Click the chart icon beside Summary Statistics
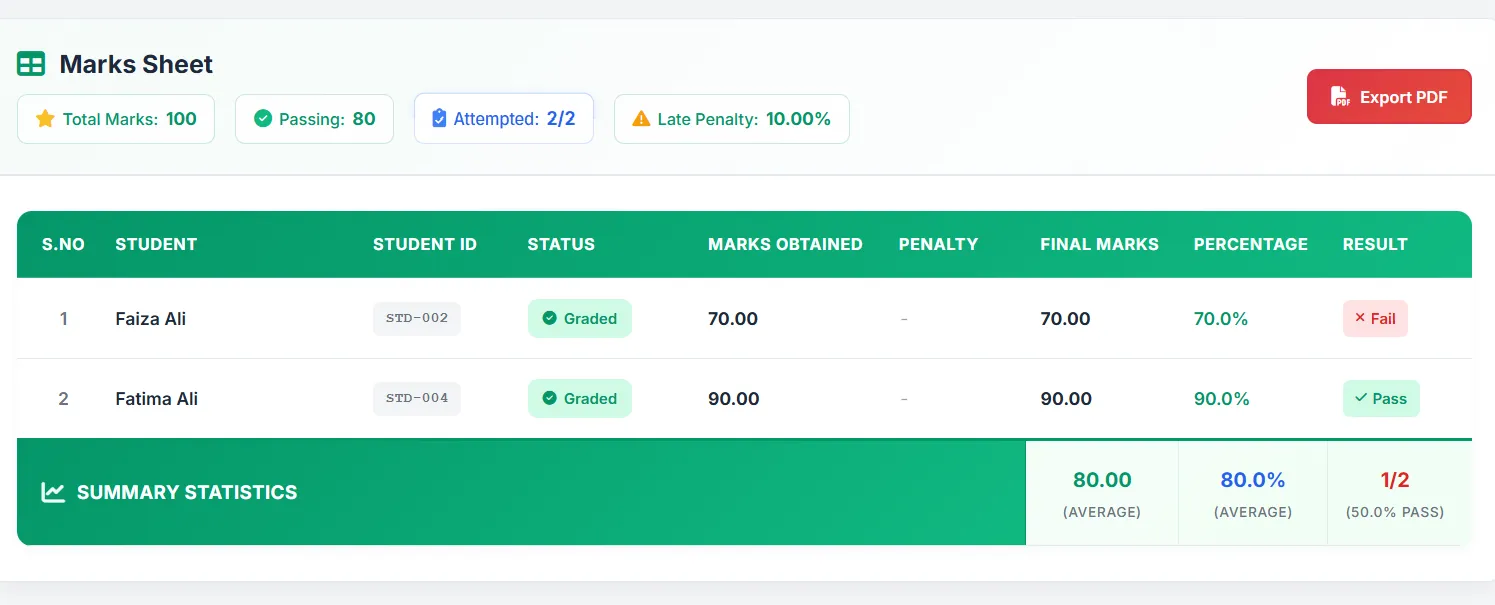 pyautogui.click(x=53, y=492)
